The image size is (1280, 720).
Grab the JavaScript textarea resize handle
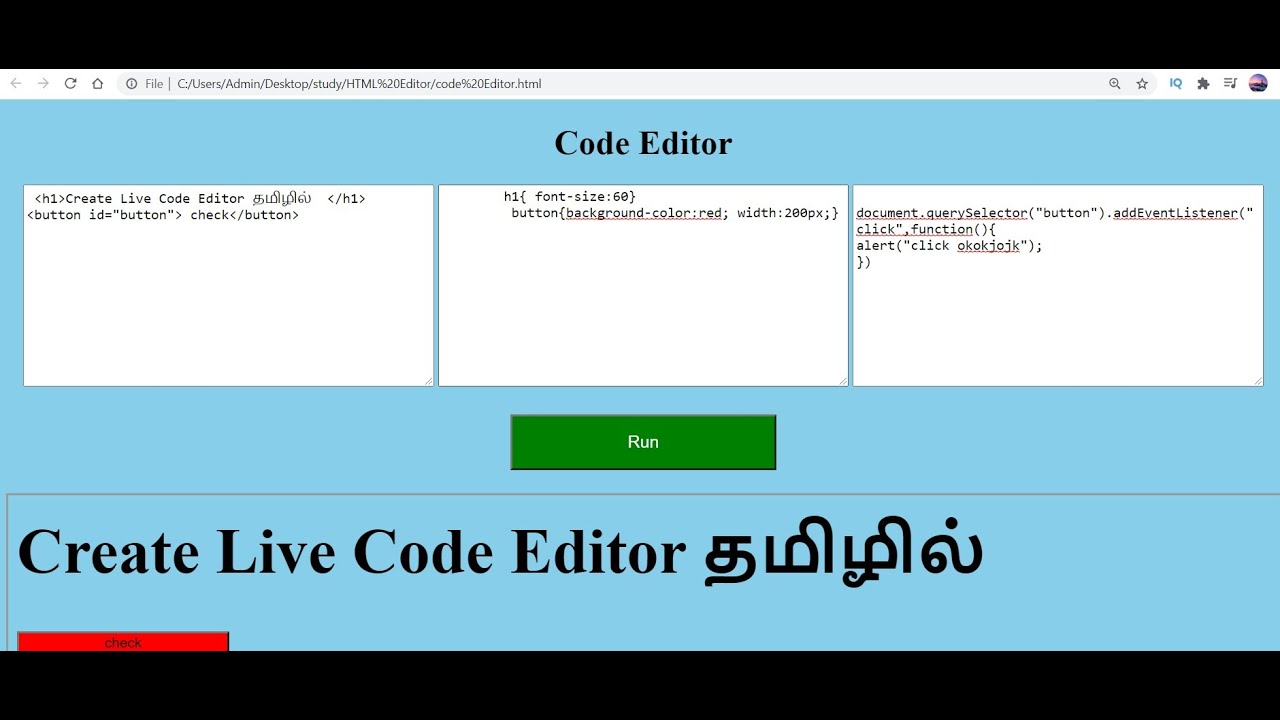click(x=1257, y=380)
